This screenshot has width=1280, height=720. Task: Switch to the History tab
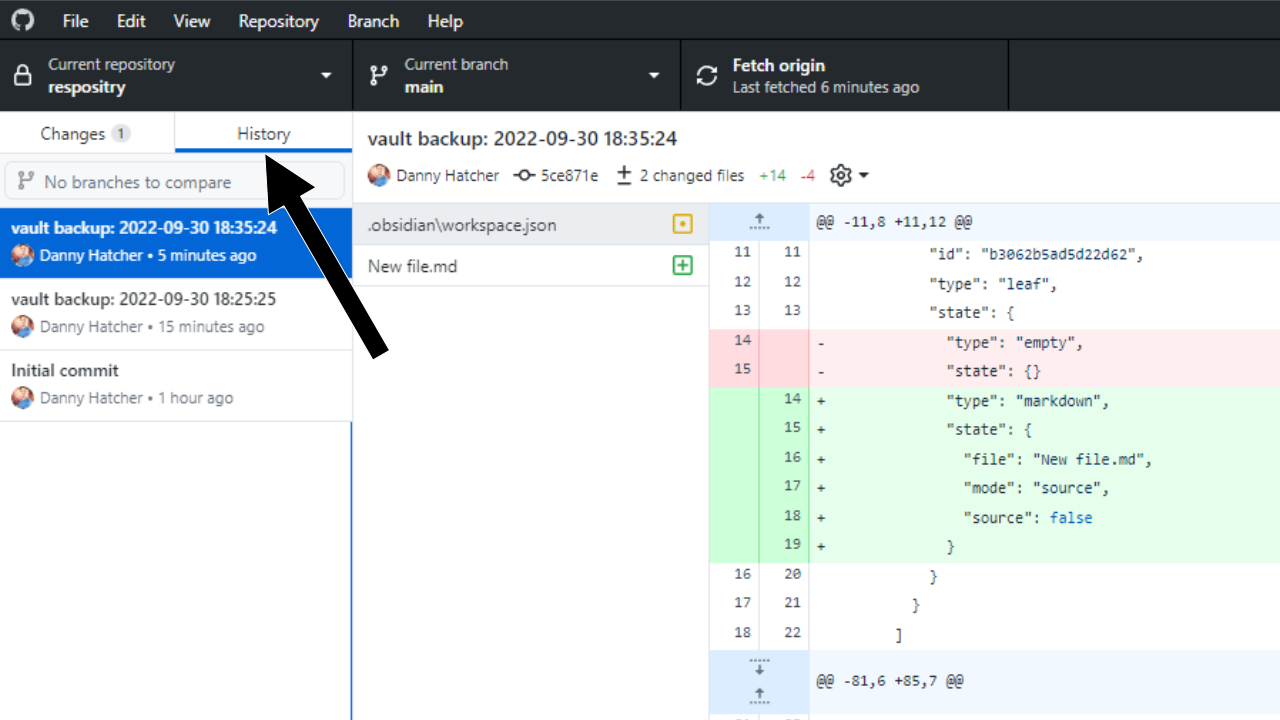(x=262, y=133)
